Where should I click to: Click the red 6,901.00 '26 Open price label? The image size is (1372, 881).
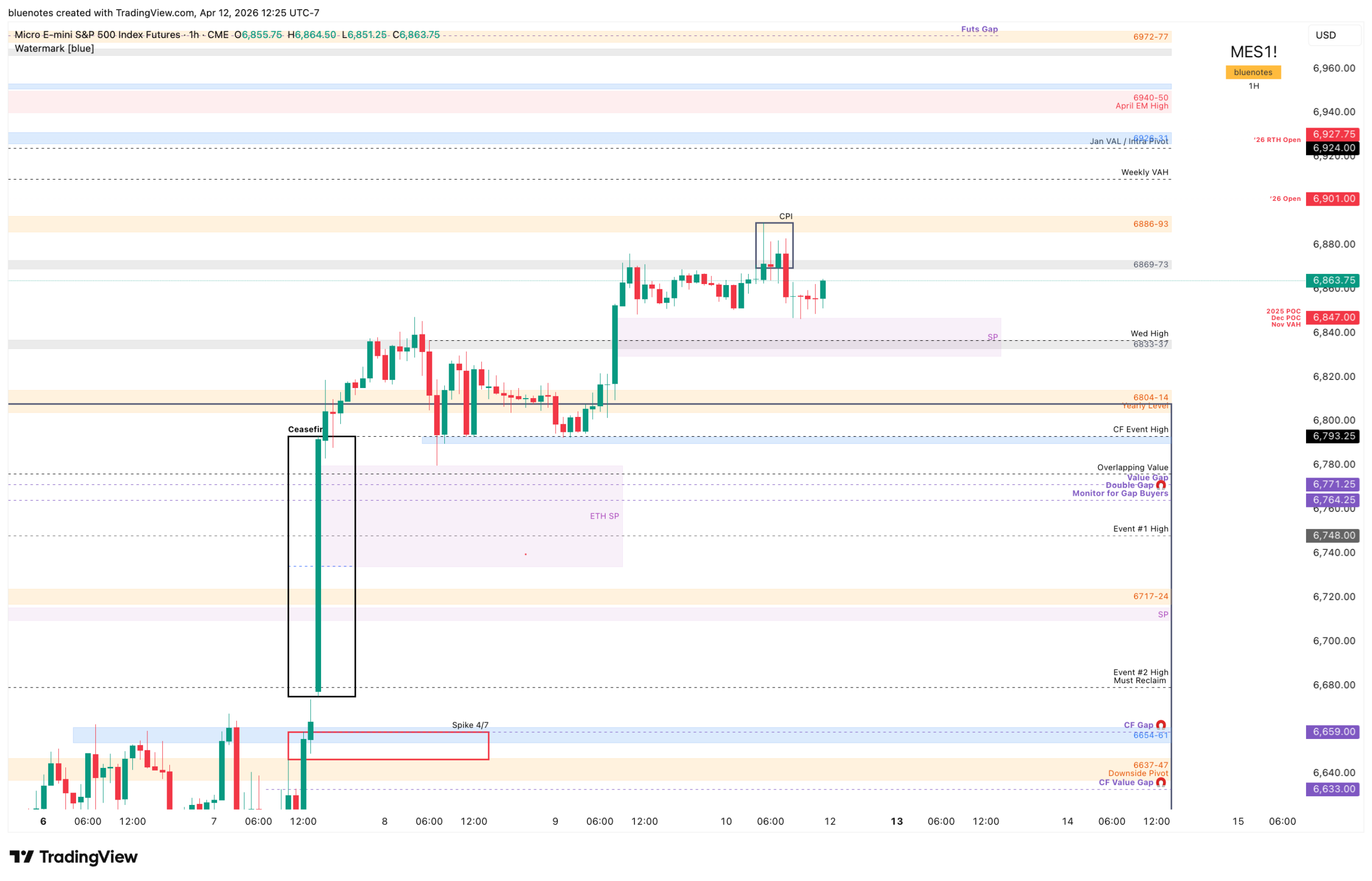tap(1332, 198)
